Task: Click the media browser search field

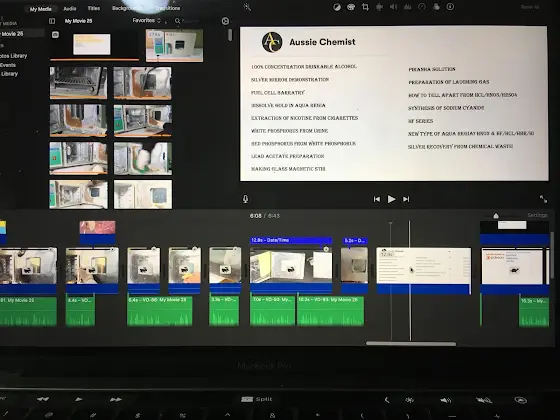Action: click(189, 21)
